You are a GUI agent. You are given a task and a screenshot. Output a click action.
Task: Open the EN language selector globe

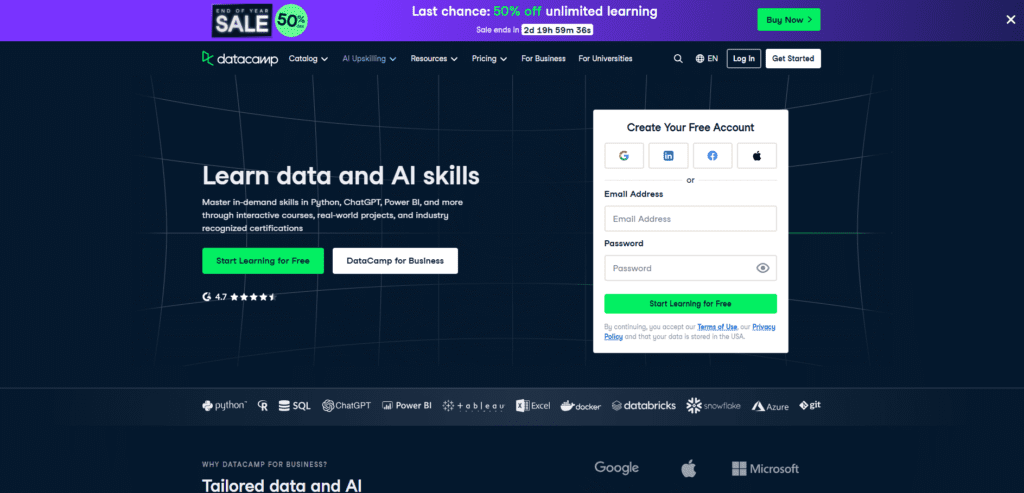click(707, 59)
